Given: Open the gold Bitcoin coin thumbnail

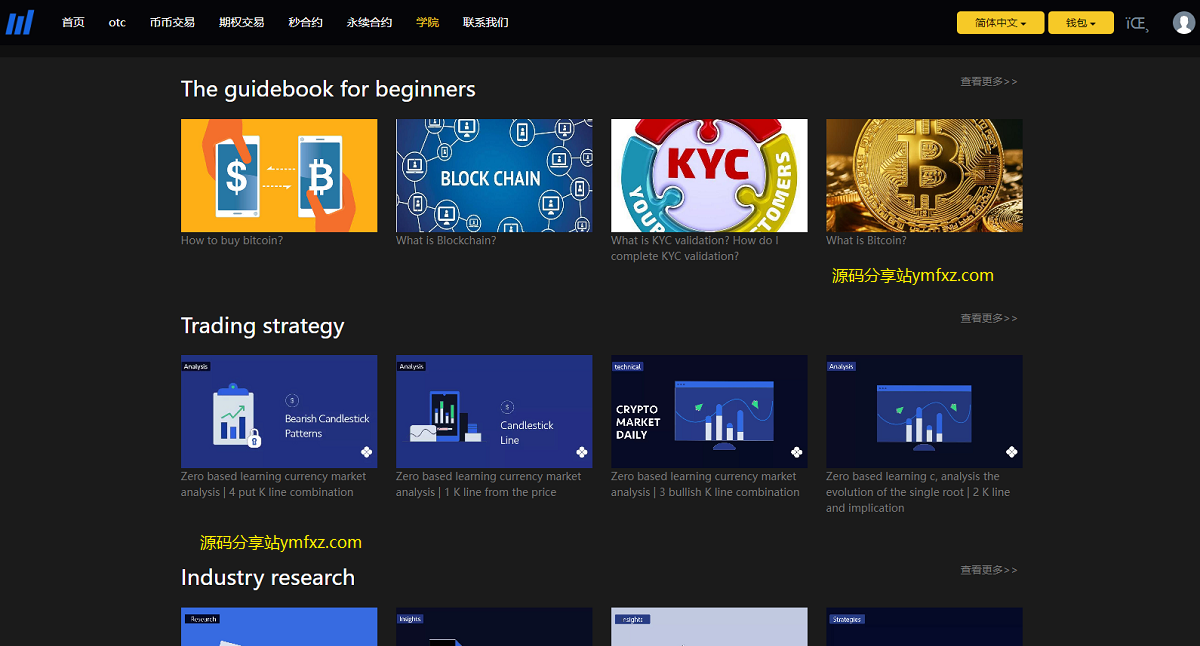Looking at the screenshot, I should click(924, 175).
